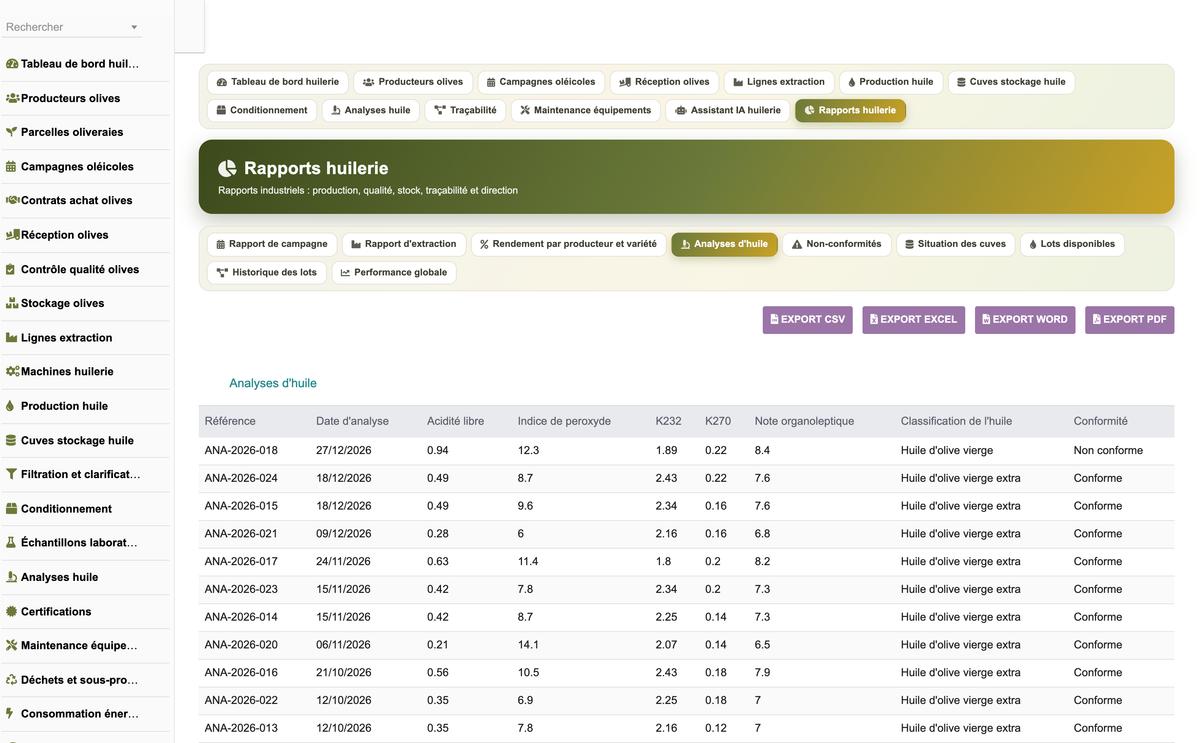Viewport: 1200px width, 743px height.
Task: Click Stockage olives boxes icon
Action: (x=12, y=303)
